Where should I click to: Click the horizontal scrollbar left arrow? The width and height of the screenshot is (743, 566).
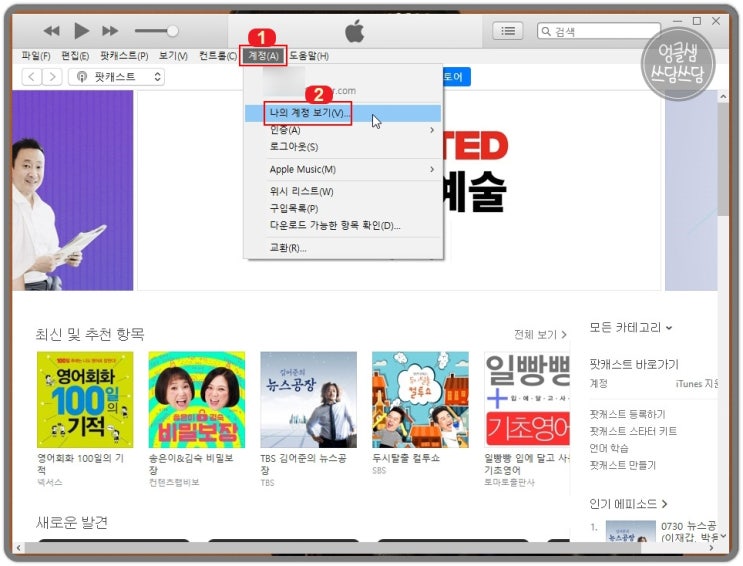[x=18, y=548]
